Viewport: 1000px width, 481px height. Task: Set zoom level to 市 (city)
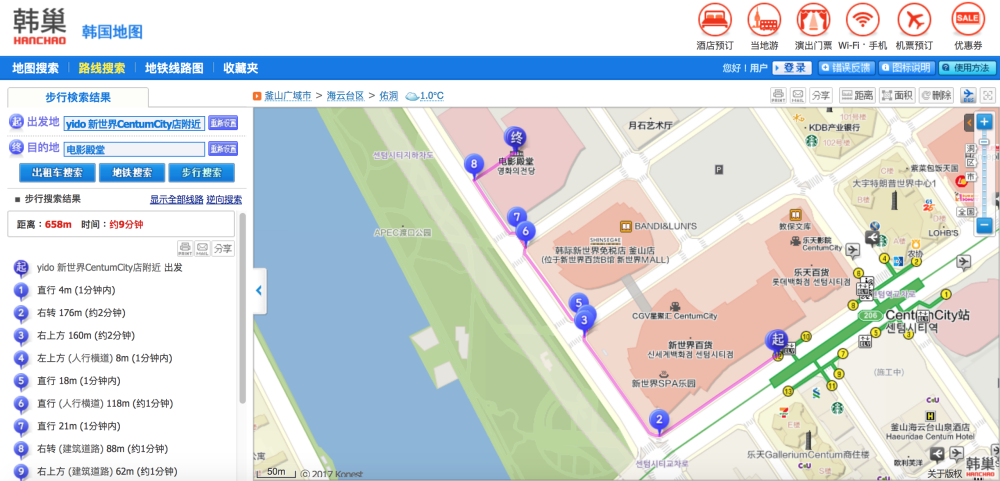pos(971,175)
